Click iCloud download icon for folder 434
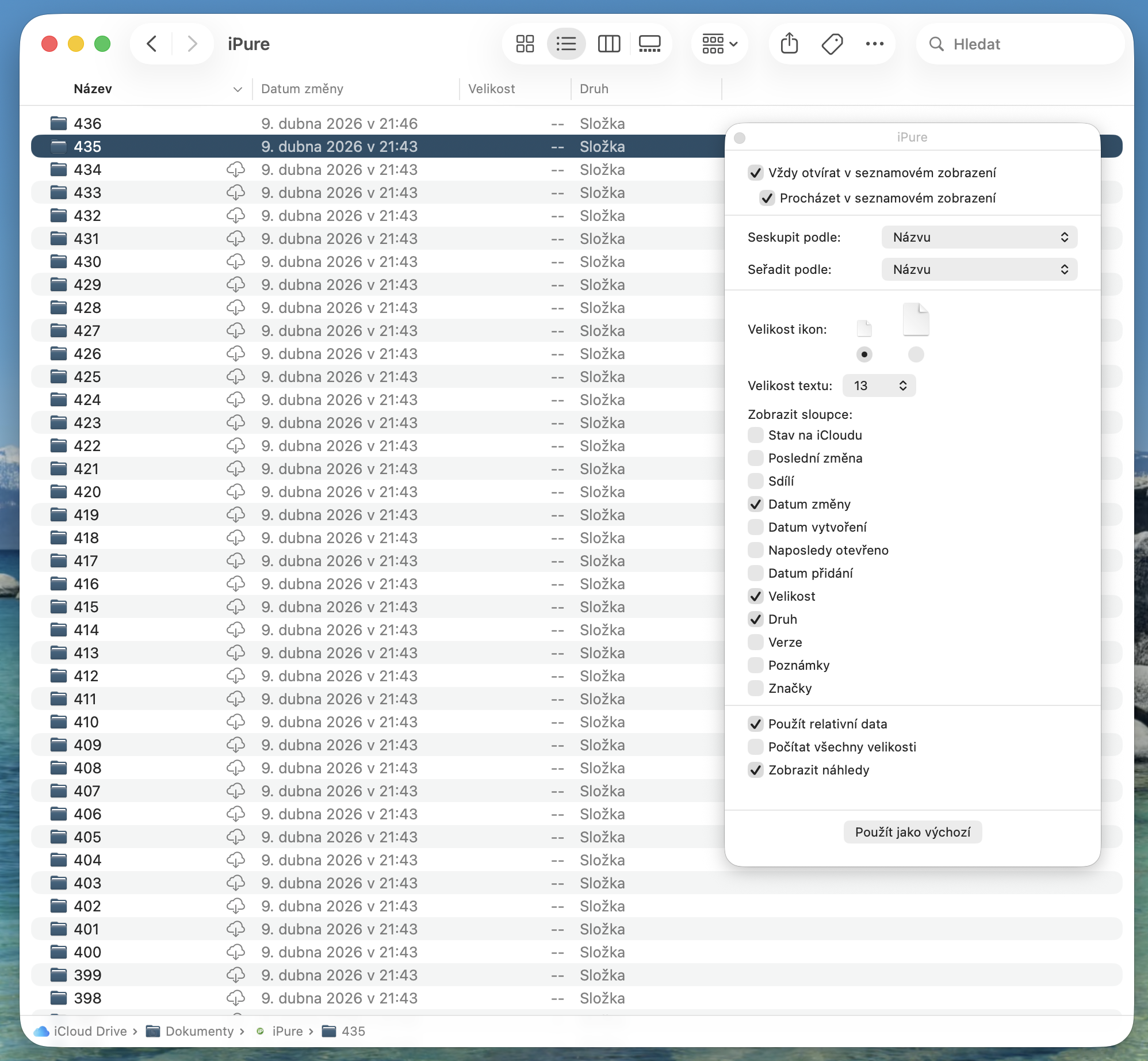 (235, 170)
